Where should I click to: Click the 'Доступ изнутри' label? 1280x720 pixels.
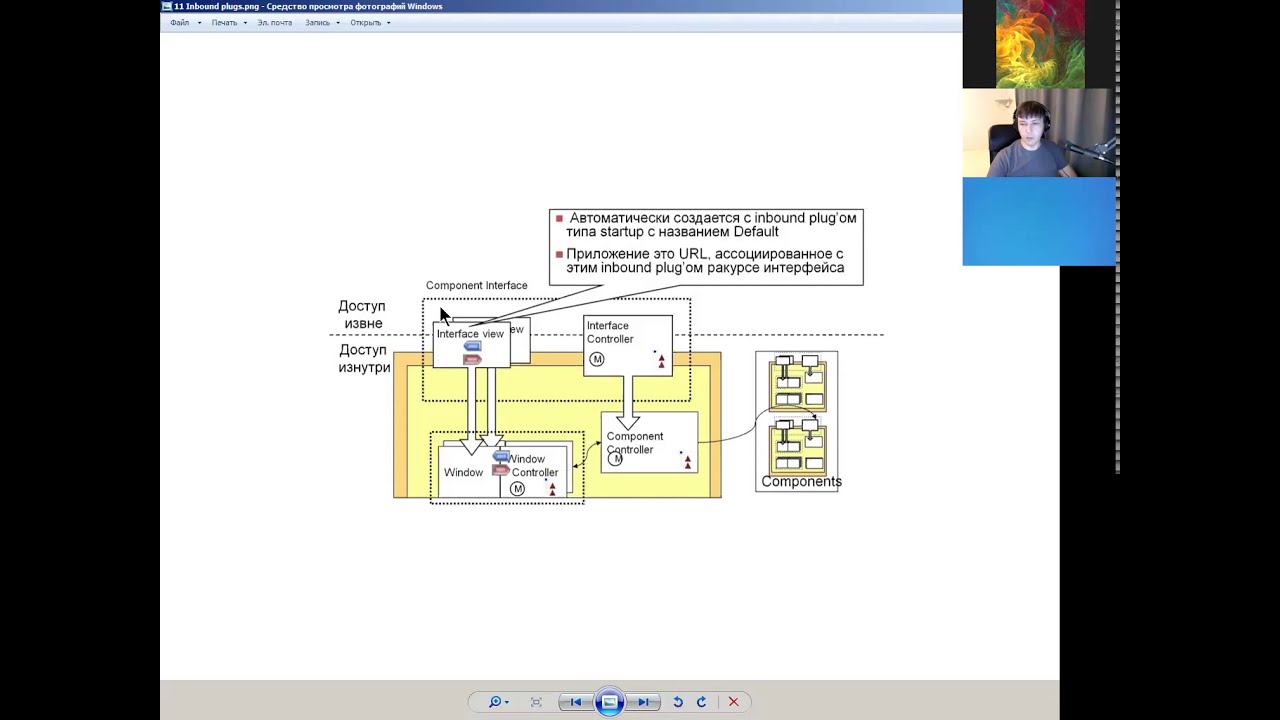tap(364, 358)
